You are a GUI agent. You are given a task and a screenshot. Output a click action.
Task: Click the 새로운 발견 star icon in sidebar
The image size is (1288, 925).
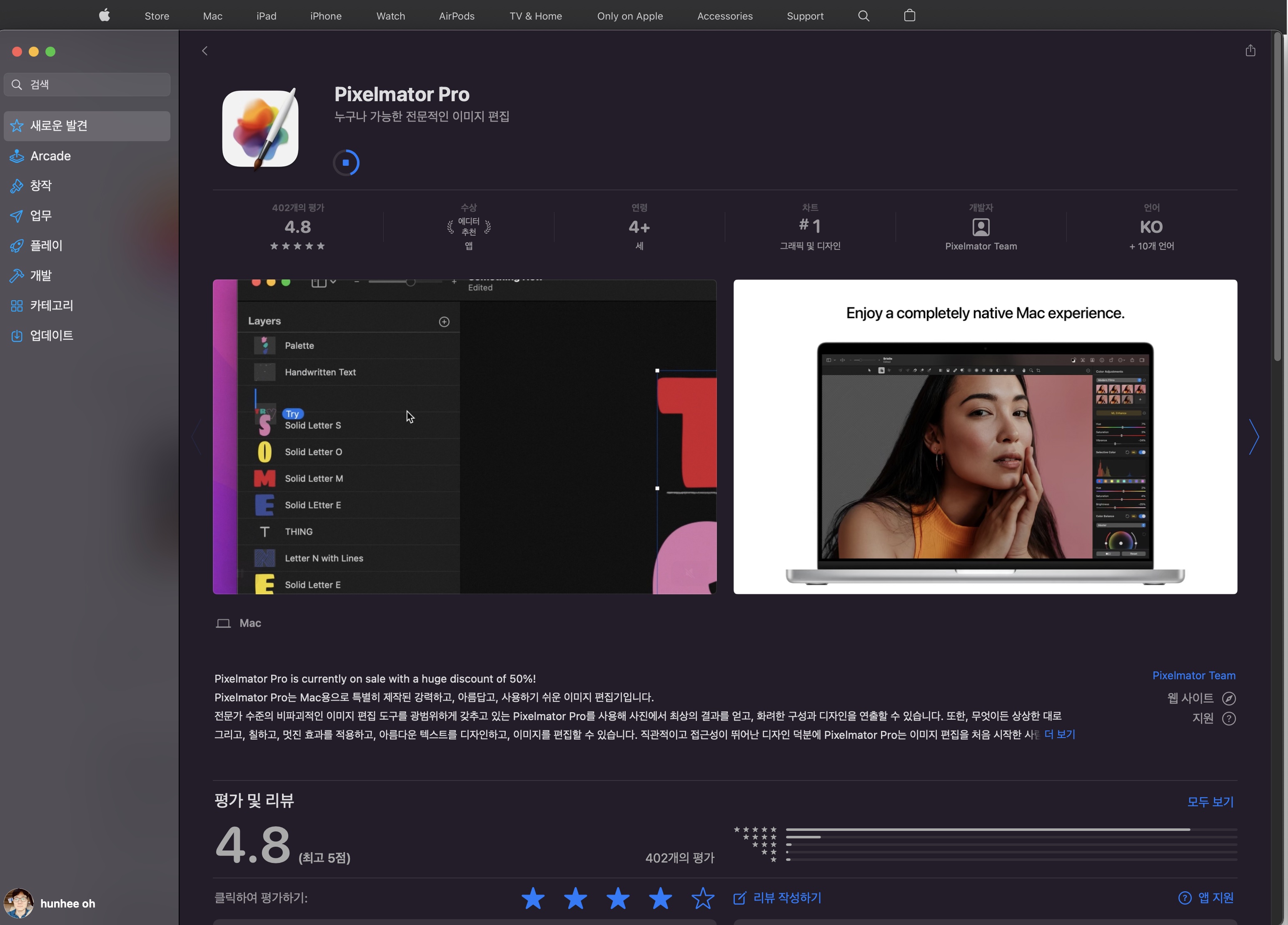17,125
